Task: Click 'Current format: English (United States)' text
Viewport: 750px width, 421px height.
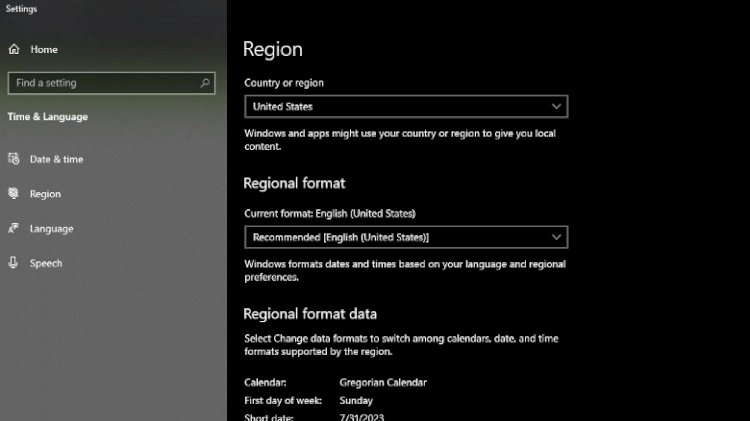Action: pyautogui.click(x=330, y=213)
